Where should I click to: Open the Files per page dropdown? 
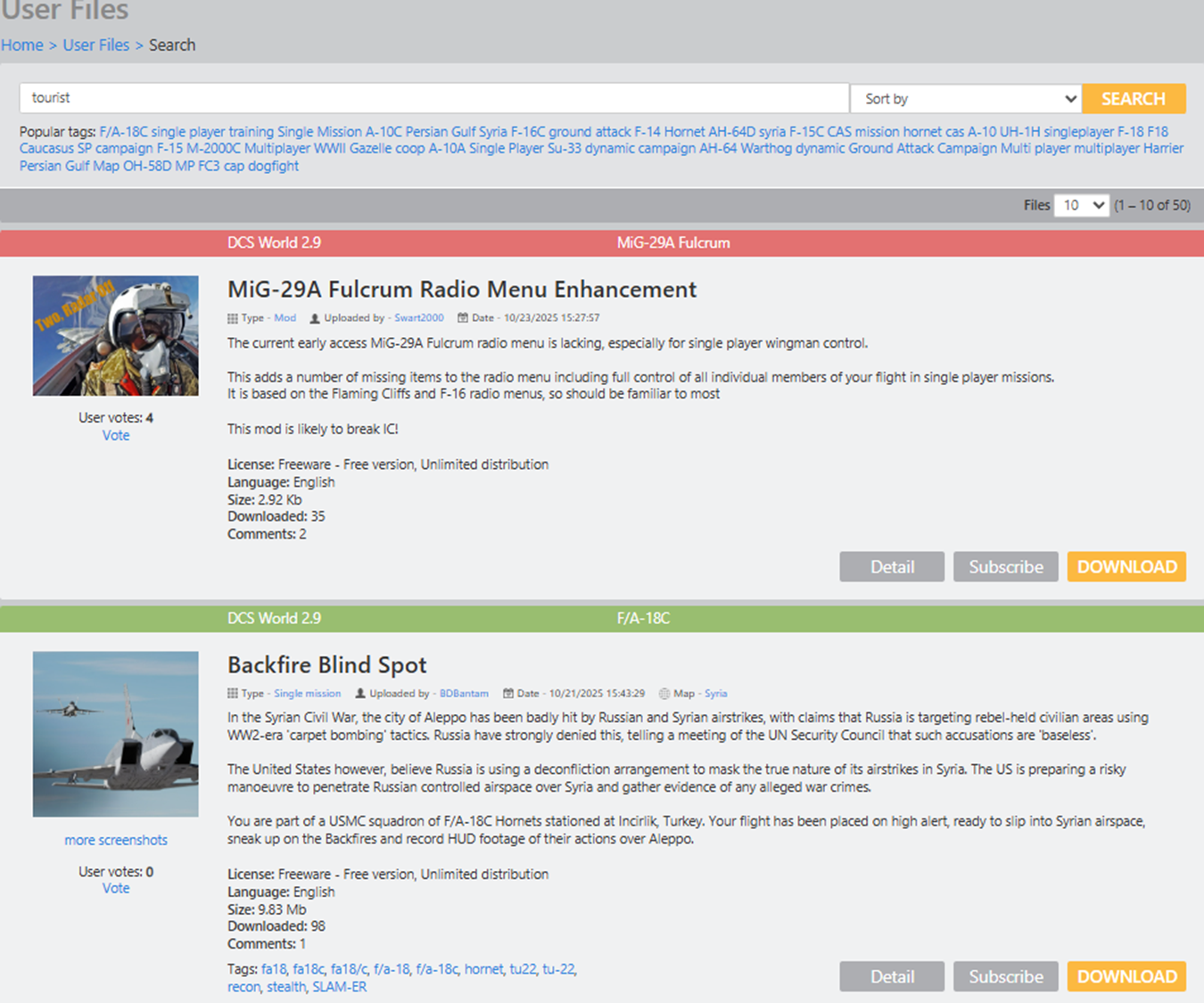pyautogui.click(x=1081, y=205)
